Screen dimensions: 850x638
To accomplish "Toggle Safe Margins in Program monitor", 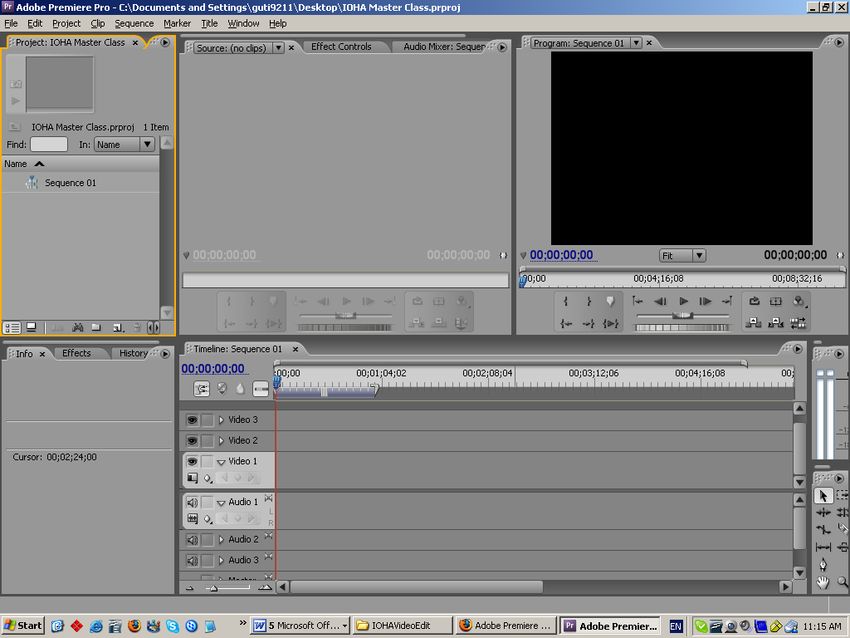I will 776,301.
